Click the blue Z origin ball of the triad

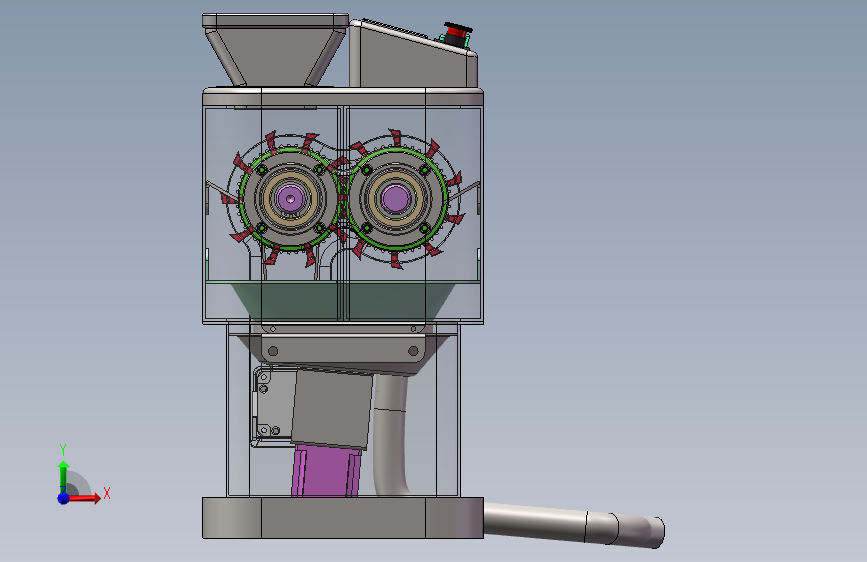coord(64,498)
